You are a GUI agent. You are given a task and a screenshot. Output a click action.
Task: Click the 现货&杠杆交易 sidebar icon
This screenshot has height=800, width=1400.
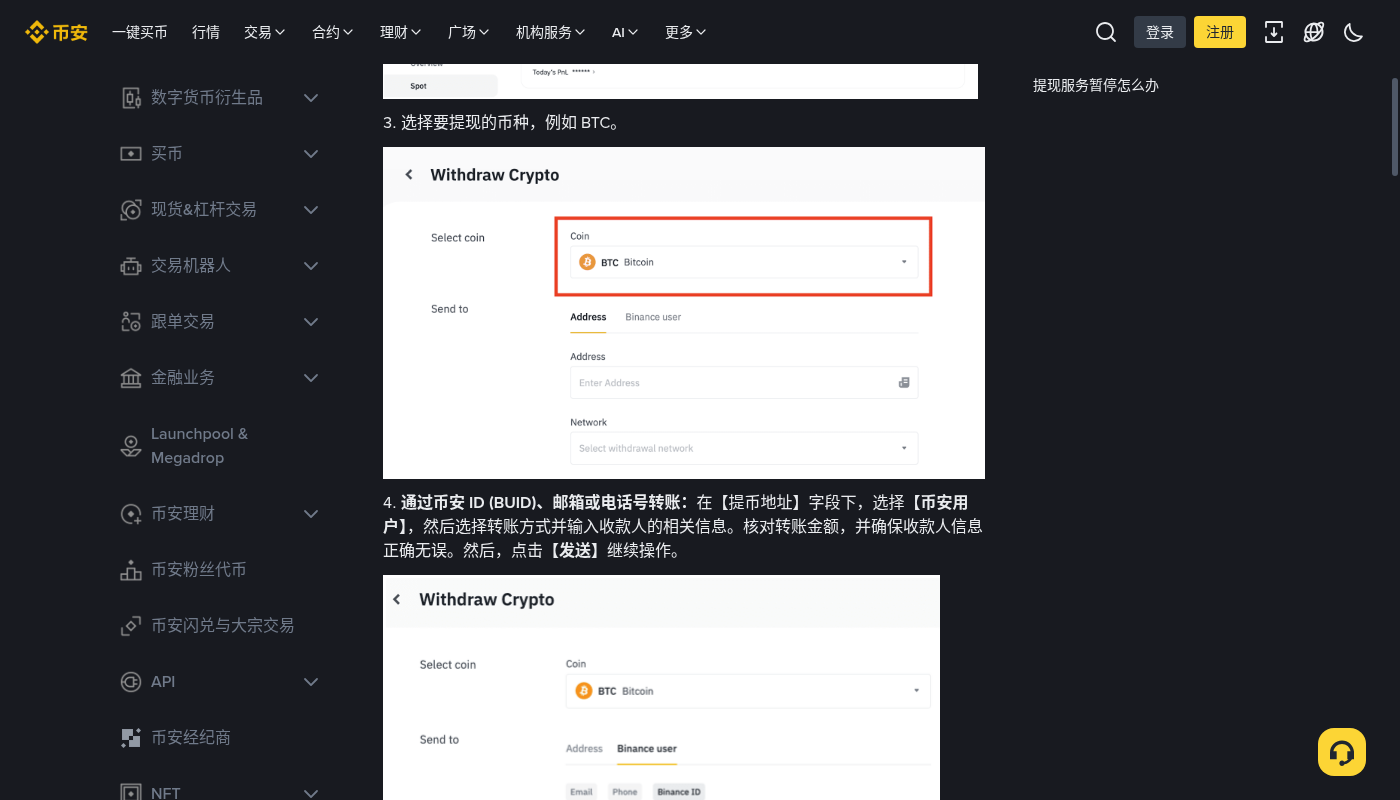[131, 210]
